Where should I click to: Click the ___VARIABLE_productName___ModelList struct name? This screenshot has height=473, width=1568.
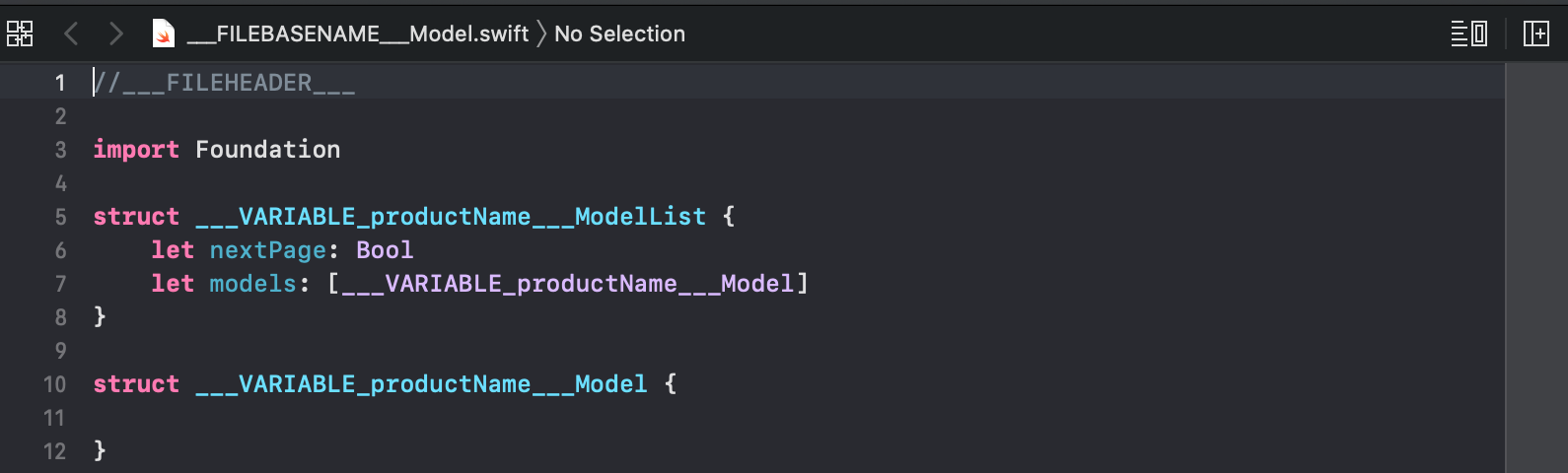(x=451, y=217)
